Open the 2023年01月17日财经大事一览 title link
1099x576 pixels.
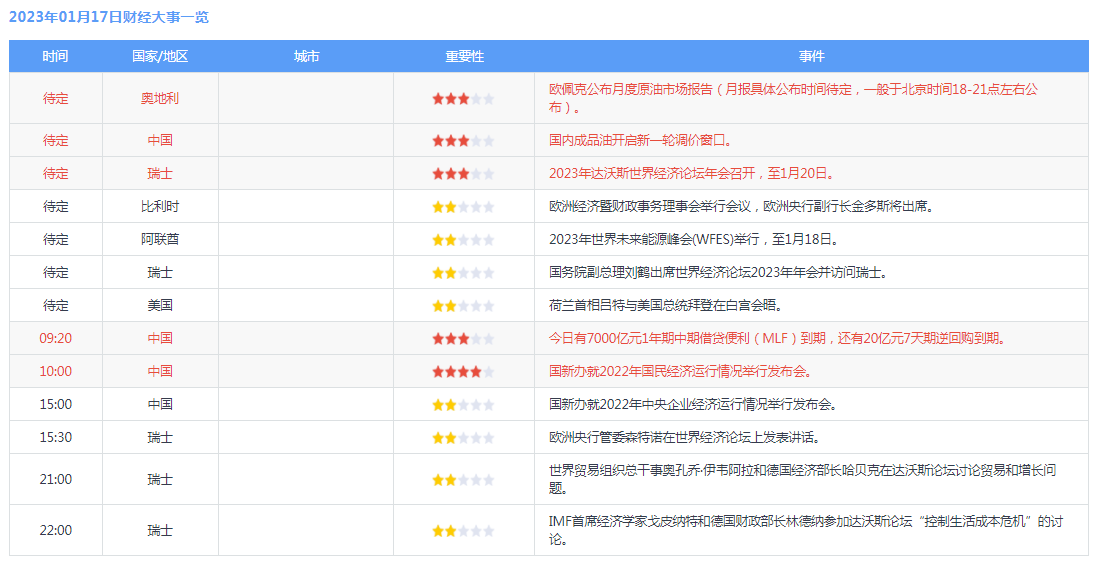coord(109,17)
